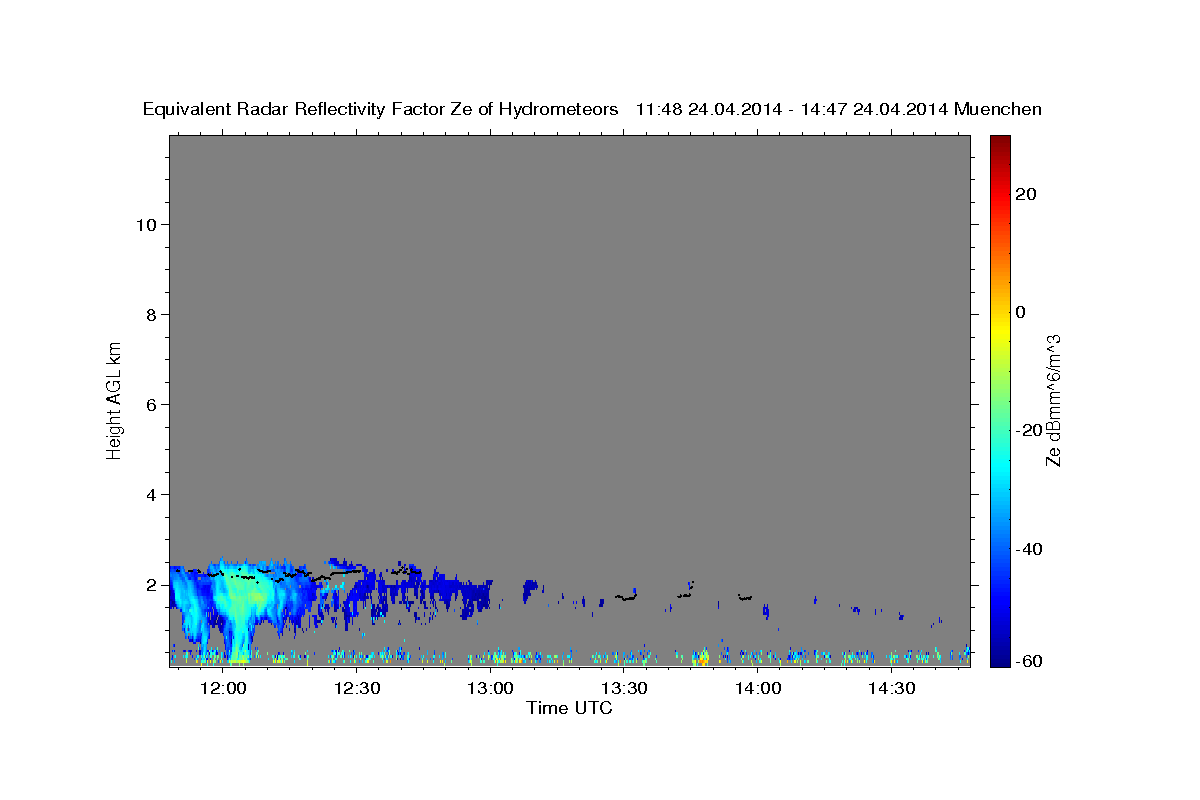
Task: Click the height axis label '2'
Action: 152,584
